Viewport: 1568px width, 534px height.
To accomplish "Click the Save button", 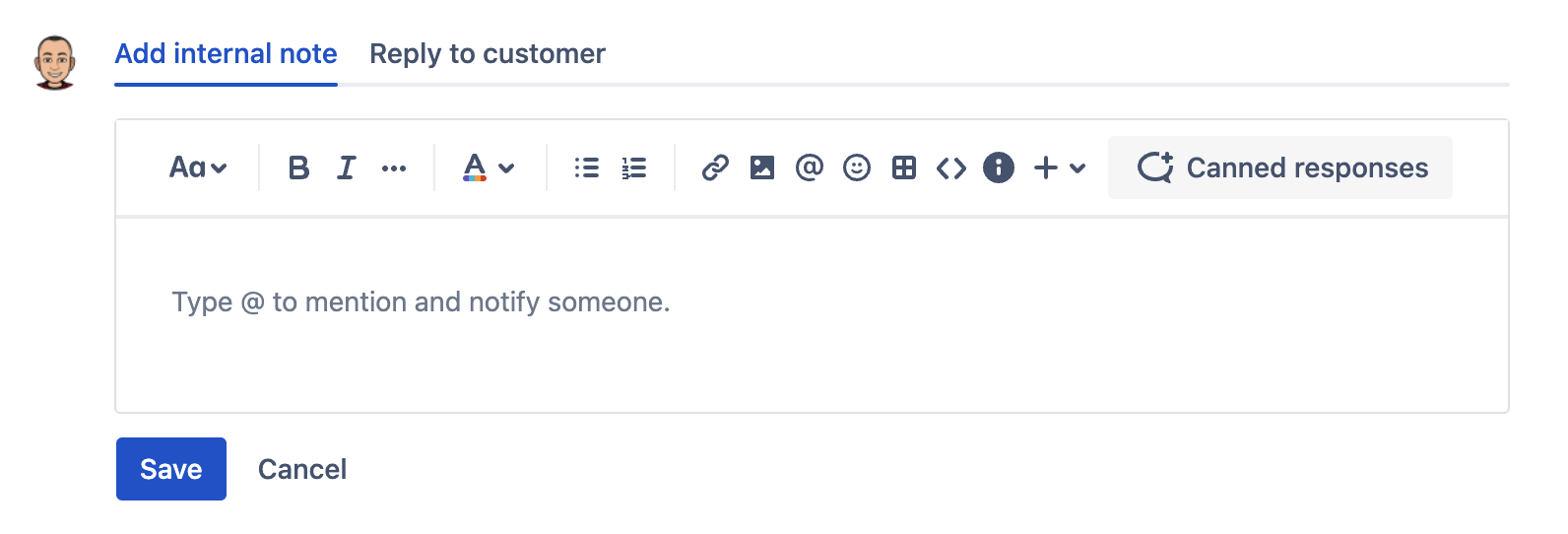I will [x=171, y=469].
